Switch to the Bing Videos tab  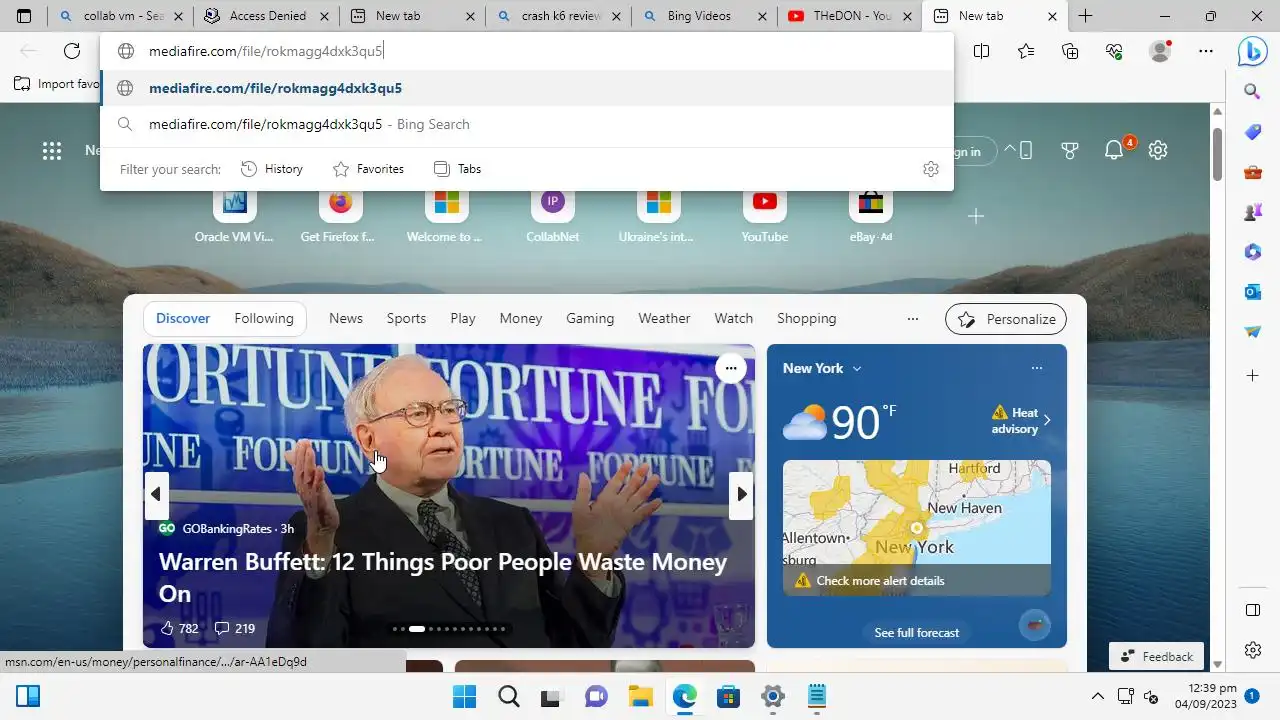tap(704, 16)
